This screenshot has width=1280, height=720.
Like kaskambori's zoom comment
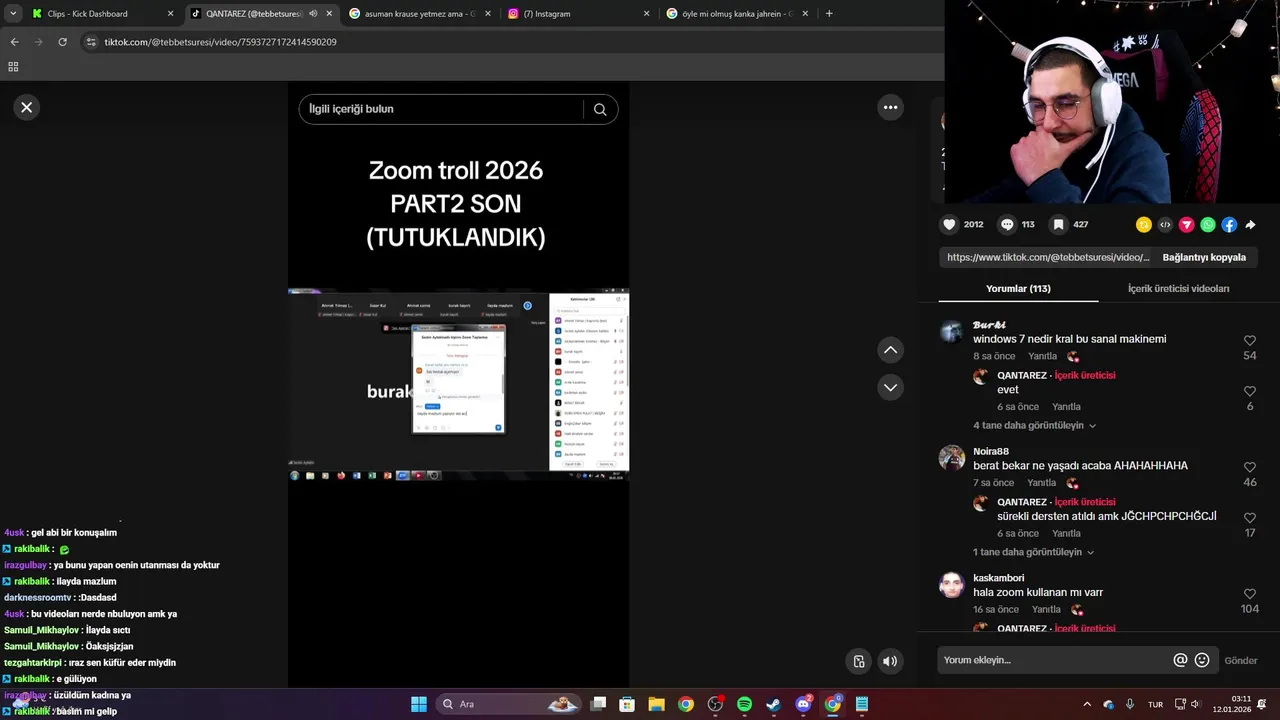coord(1249,594)
